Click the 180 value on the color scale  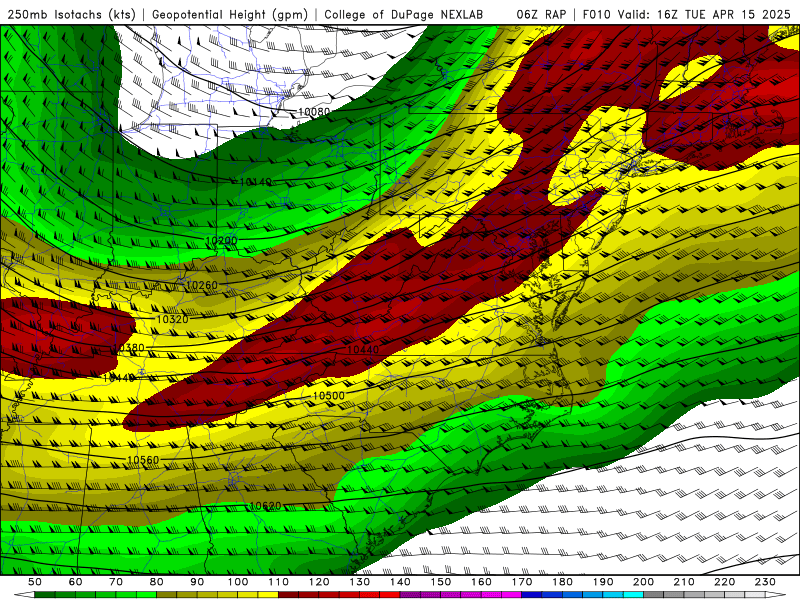coord(562,582)
